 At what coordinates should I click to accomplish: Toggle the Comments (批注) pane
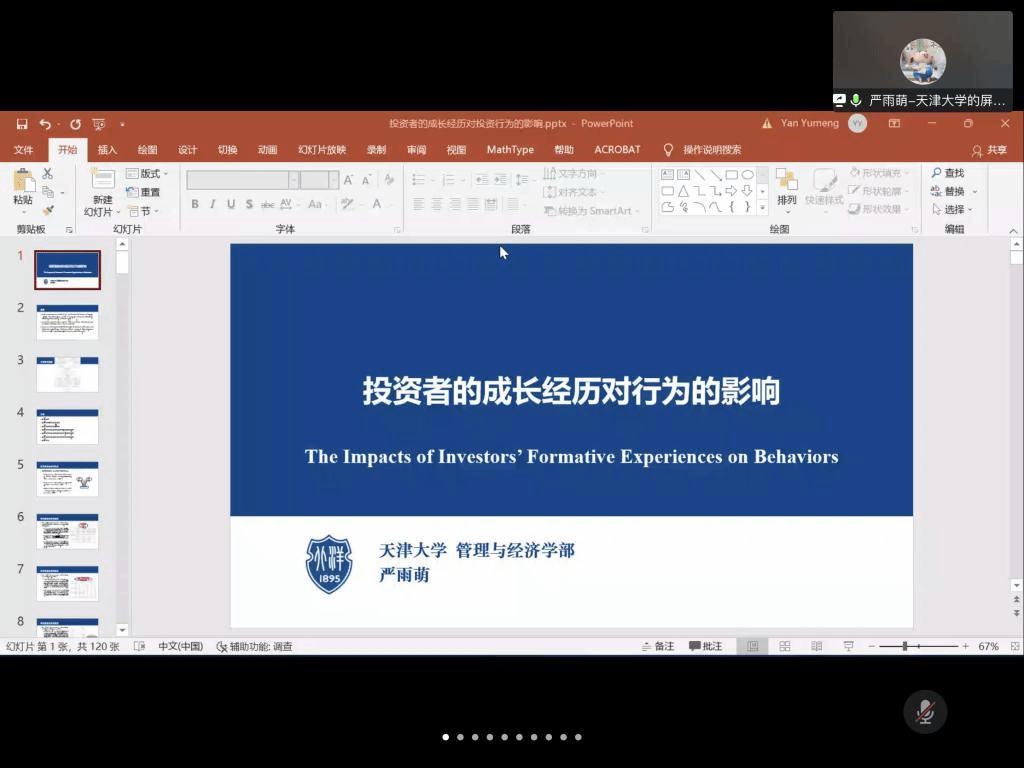[x=706, y=647]
